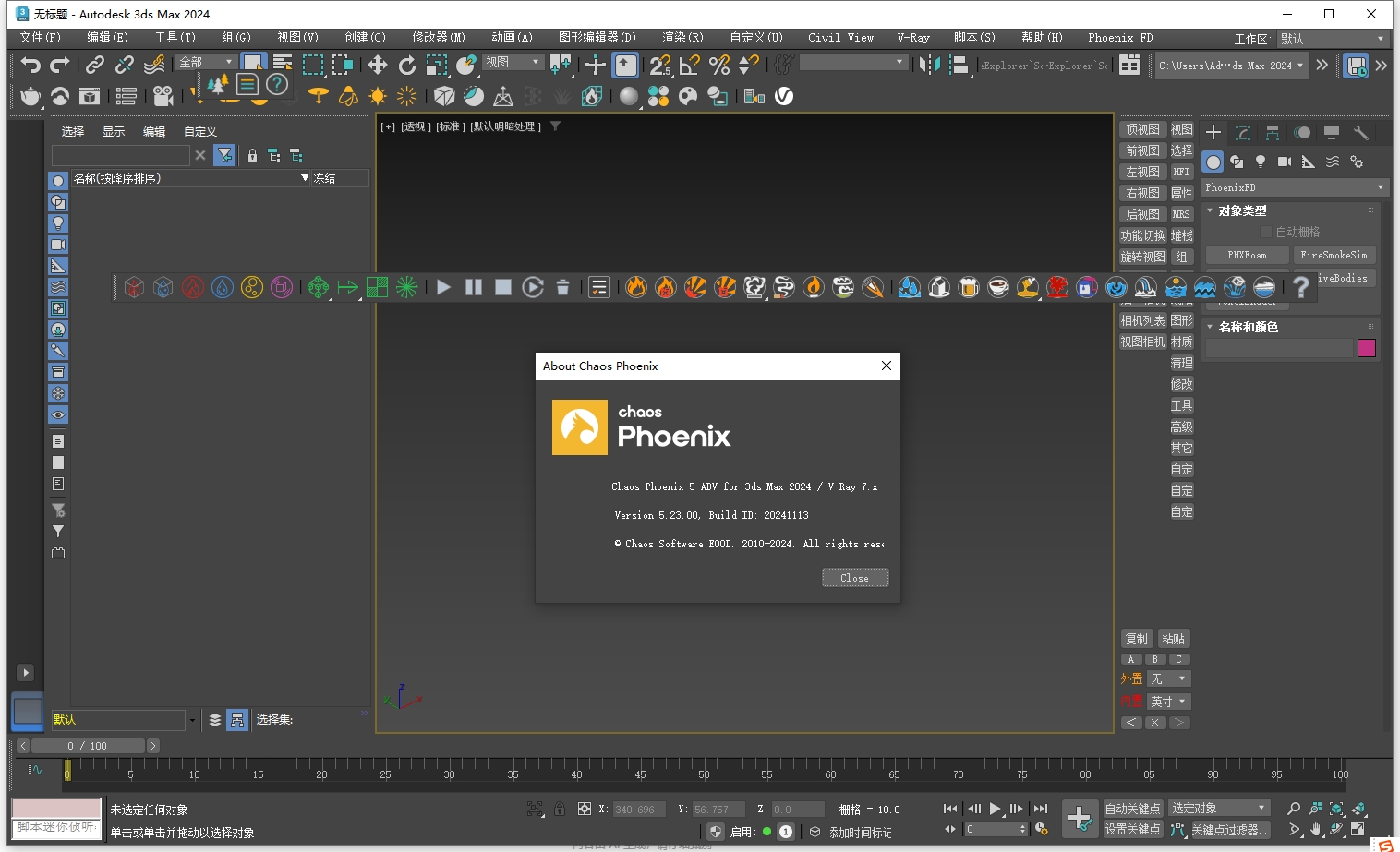
Task: Select the Link (chain) tool
Action: [95, 65]
